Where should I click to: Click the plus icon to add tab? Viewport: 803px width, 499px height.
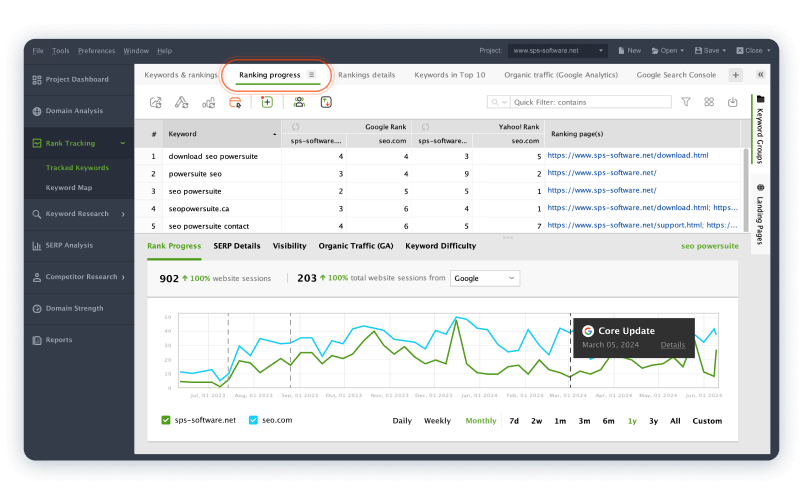(x=735, y=75)
